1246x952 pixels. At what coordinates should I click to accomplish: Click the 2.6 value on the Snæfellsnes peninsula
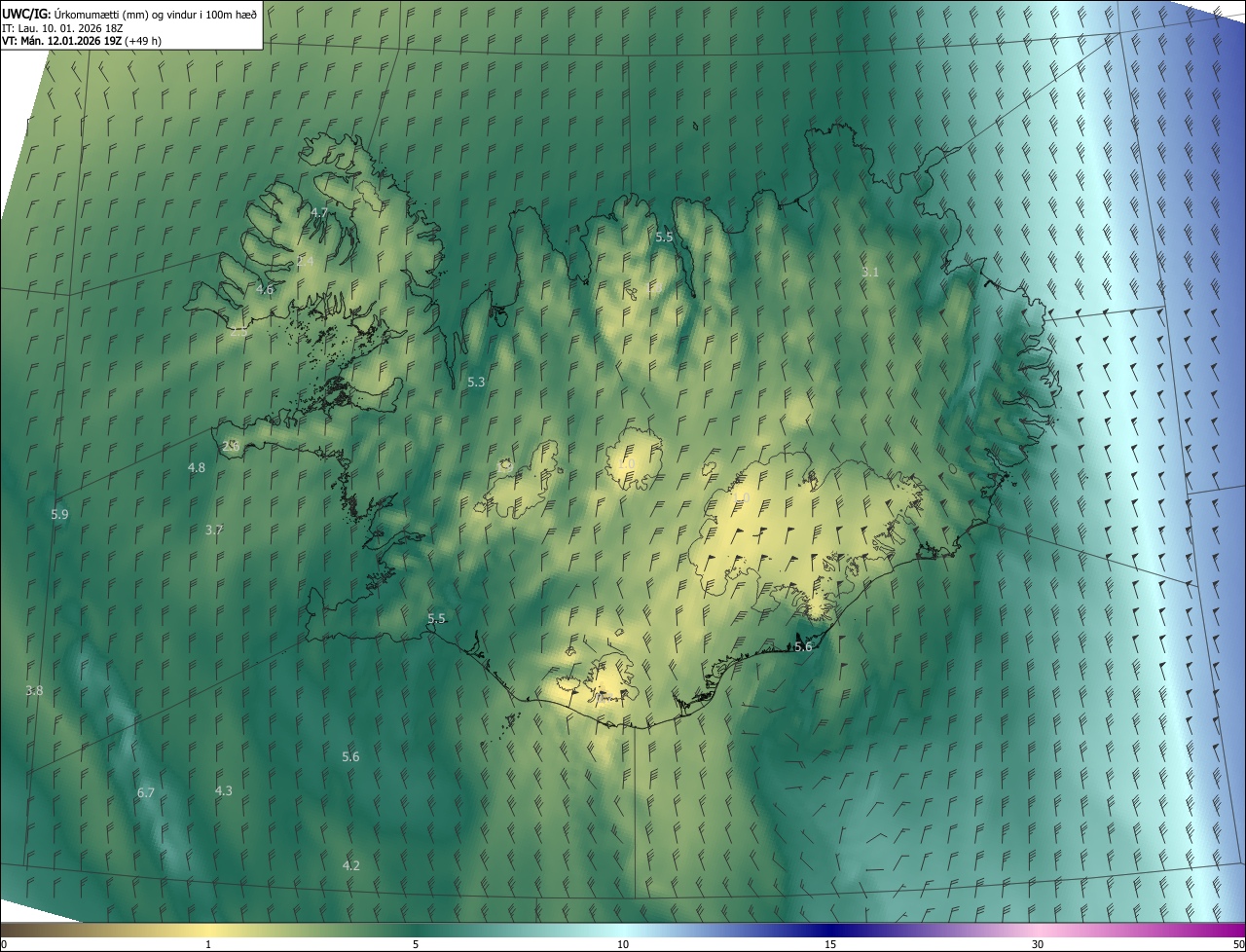[231, 446]
